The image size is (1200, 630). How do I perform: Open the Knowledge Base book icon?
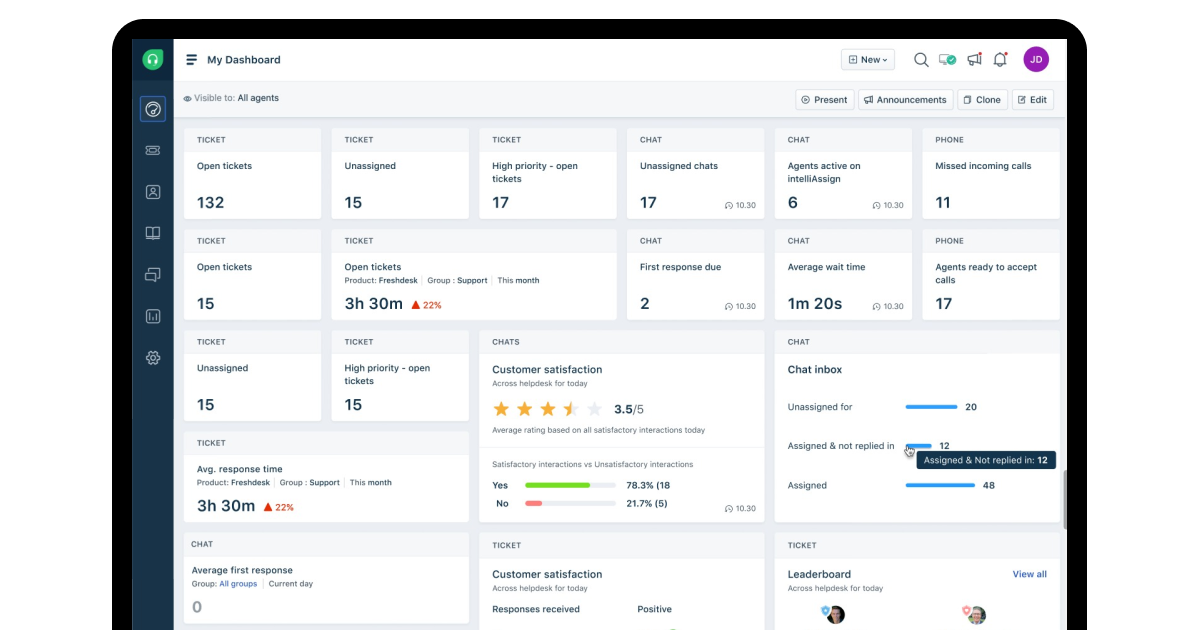pos(152,232)
